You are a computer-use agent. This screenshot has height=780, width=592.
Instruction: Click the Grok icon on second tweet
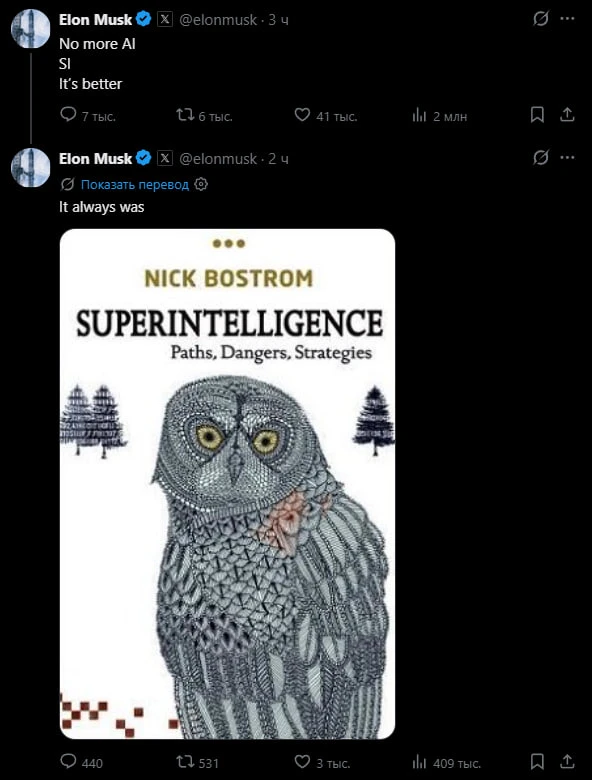tap(541, 158)
